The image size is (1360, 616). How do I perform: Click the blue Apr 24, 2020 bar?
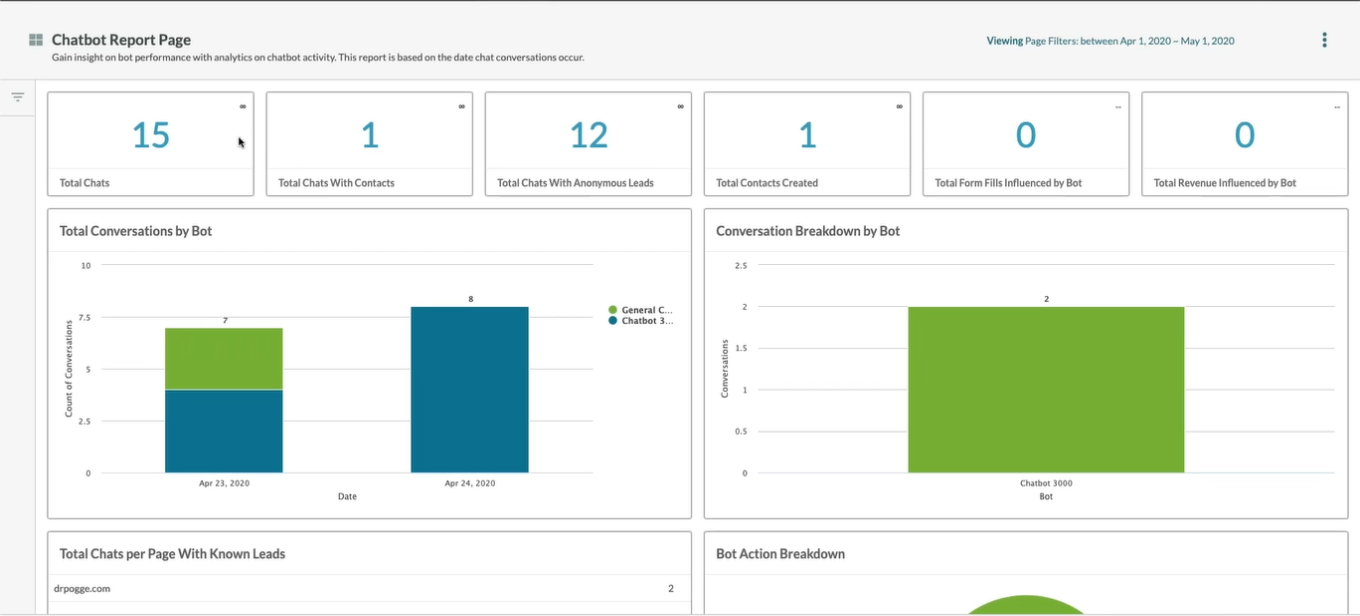coord(469,390)
